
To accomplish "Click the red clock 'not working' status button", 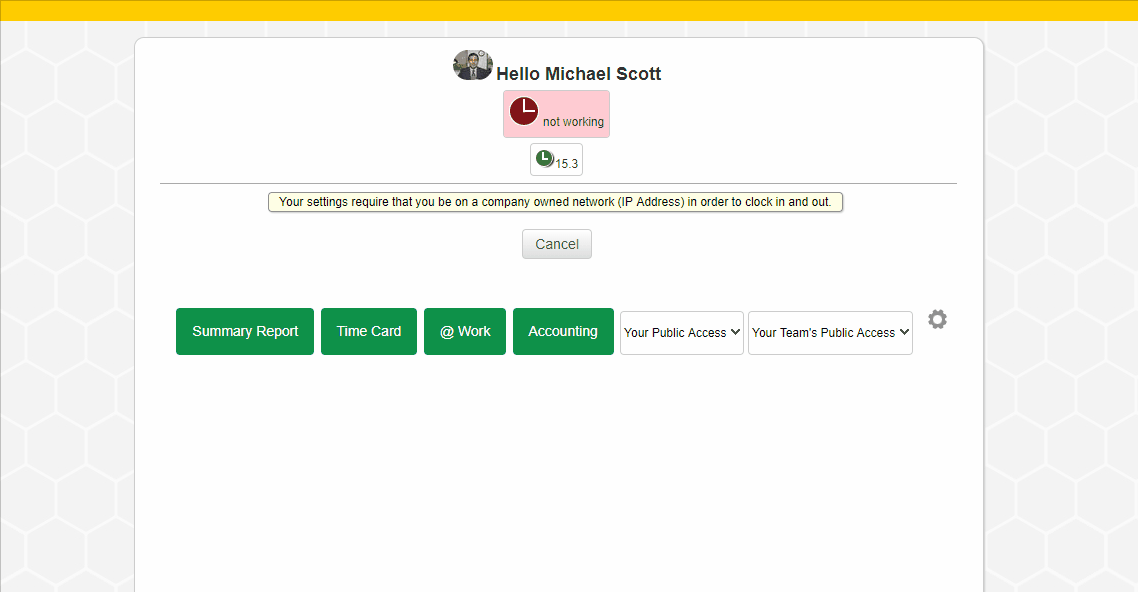I will tap(557, 114).
